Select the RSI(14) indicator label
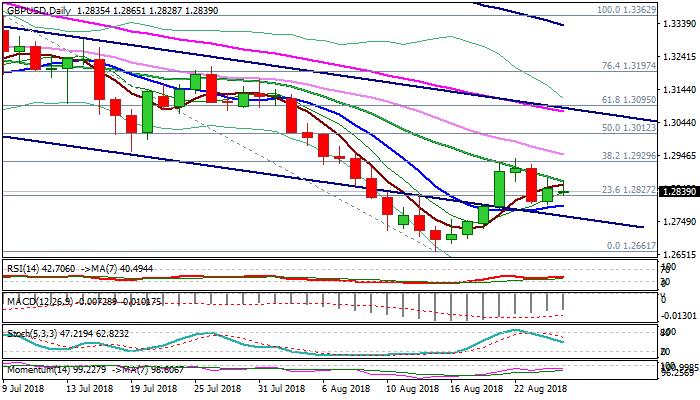This screenshot has height=400, width=700. point(23,268)
